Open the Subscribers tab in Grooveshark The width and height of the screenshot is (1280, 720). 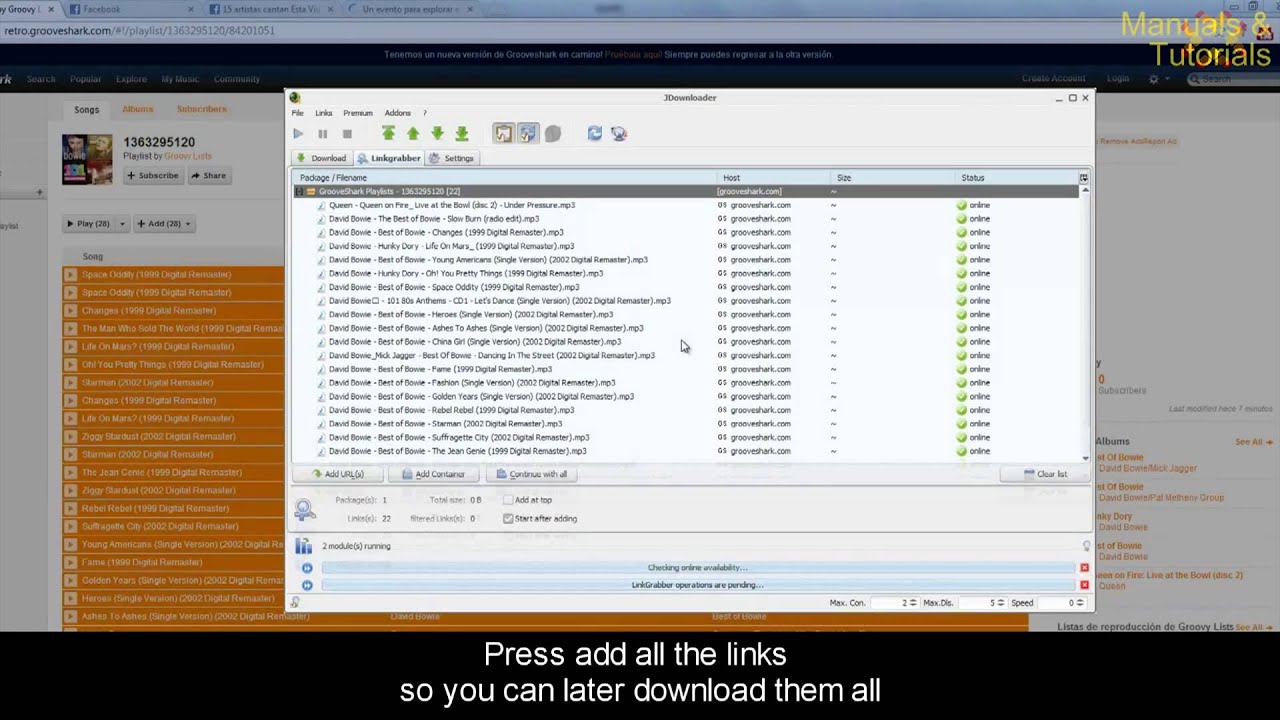click(201, 109)
